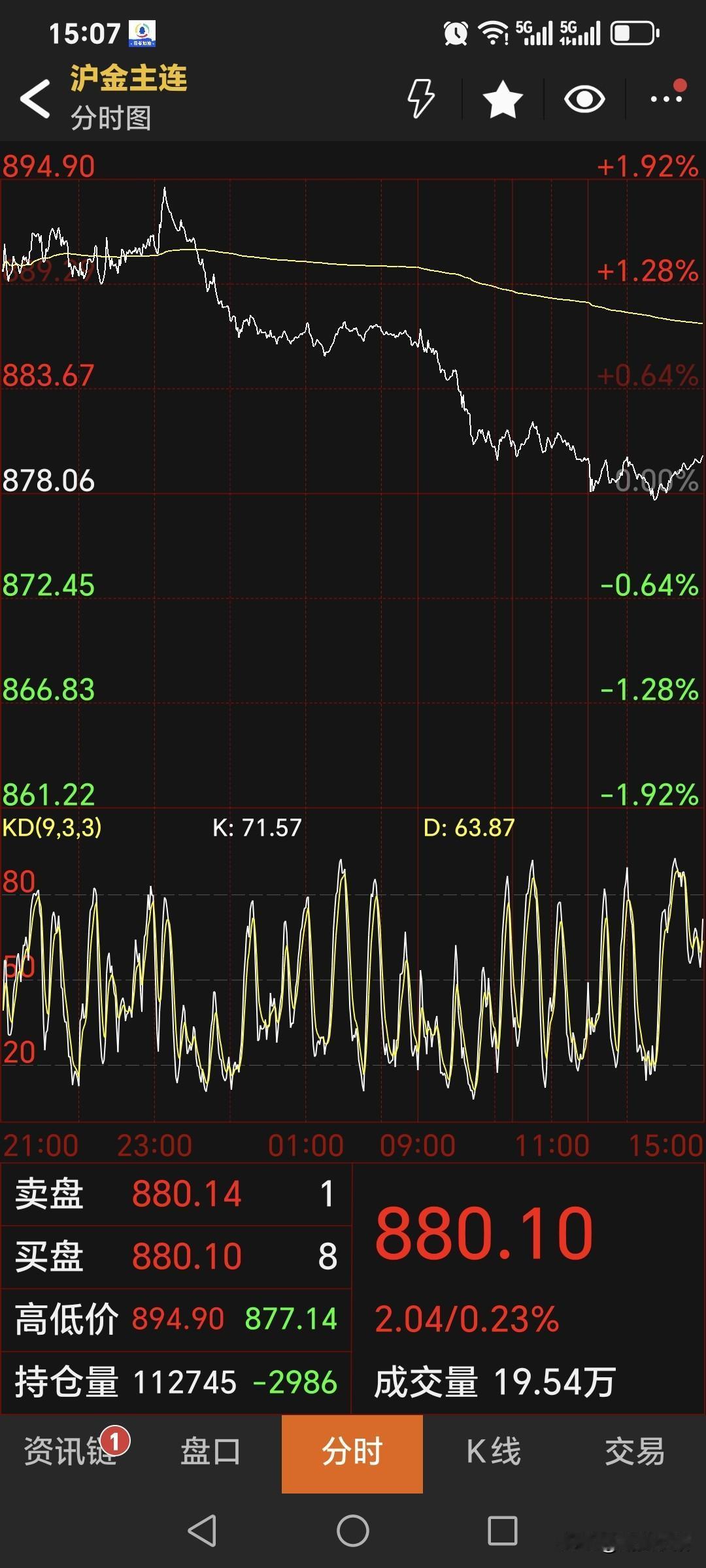Tap the Android back navigation button
The height and width of the screenshot is (1568, 706).
coord(202,1530)
